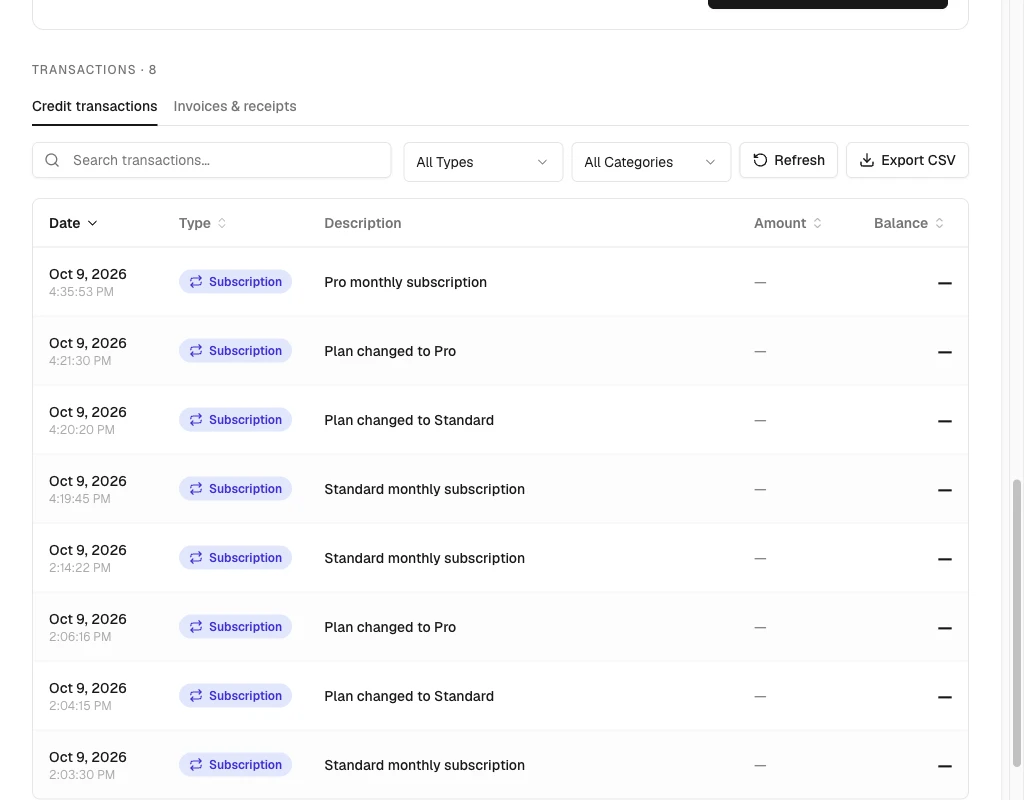1024x800 pixels.
Task: Click the 4:19:45 PM timestamp
Action: (x=80, y=499)
